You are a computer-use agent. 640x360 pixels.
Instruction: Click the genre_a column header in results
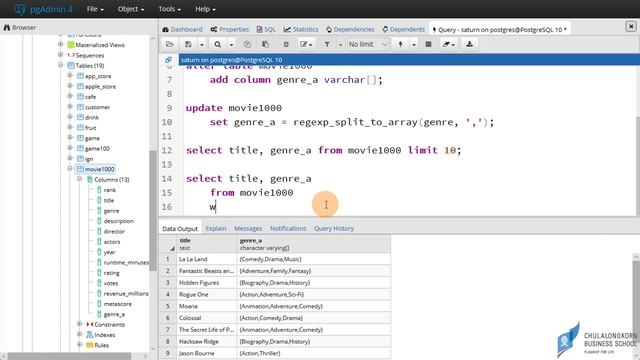click(x=314, y=244)
